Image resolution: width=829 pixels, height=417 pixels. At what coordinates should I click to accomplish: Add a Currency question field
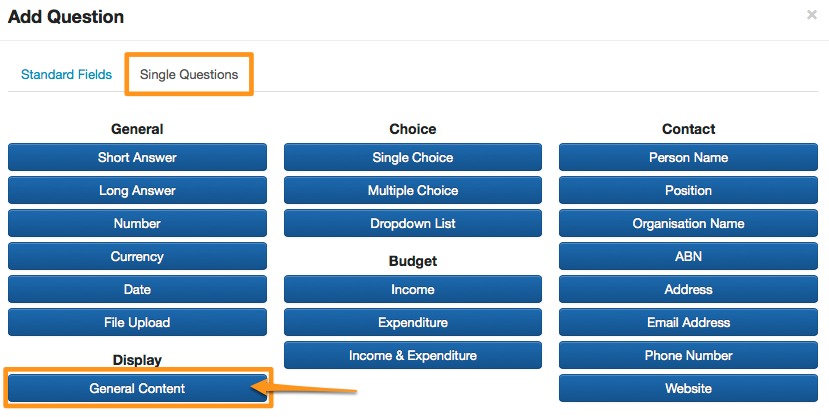[137, 256]
